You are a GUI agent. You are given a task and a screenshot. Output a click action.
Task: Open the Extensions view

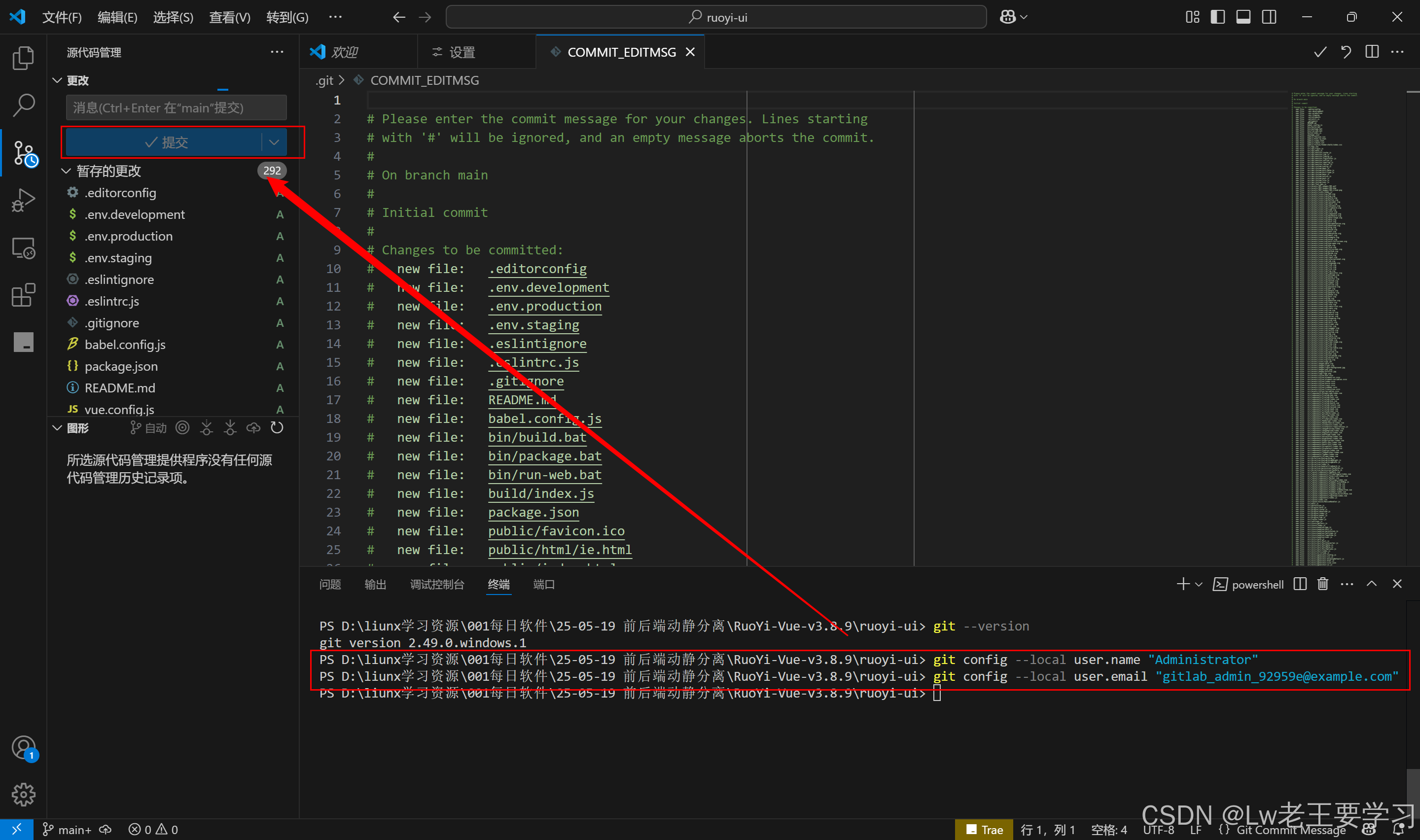point(23,295)
